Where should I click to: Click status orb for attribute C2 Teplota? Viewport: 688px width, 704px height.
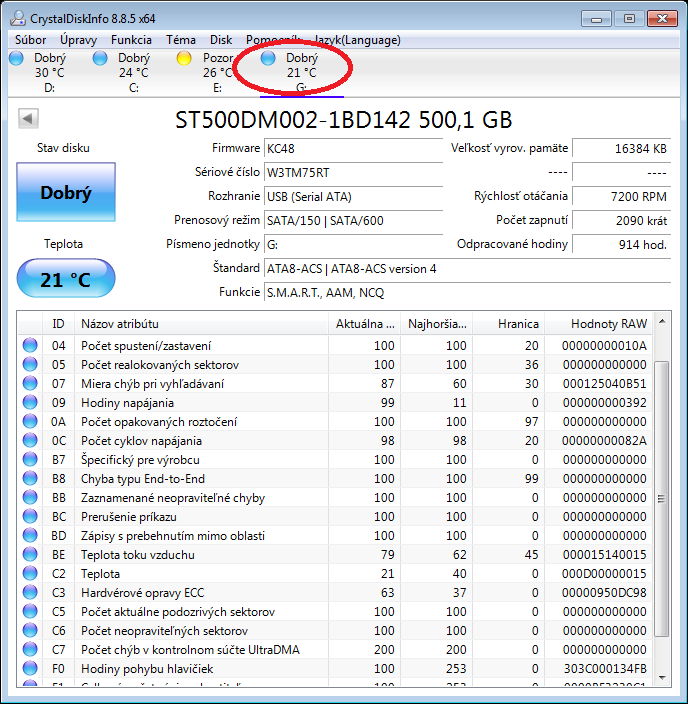pyautogui.click(x=30, y=573)
